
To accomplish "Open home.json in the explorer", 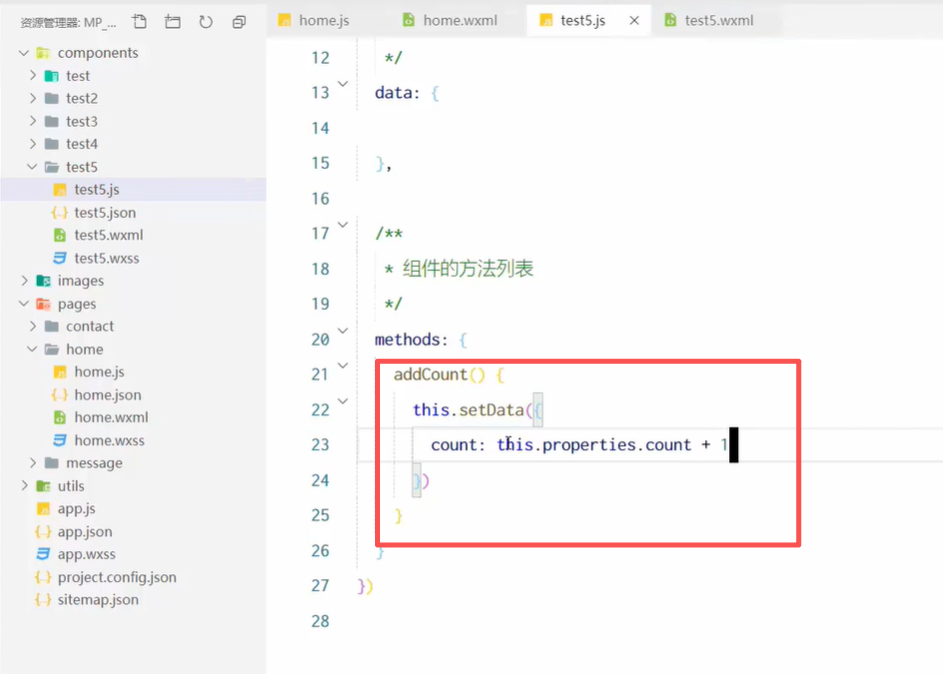I will click(x=133, y=394).
